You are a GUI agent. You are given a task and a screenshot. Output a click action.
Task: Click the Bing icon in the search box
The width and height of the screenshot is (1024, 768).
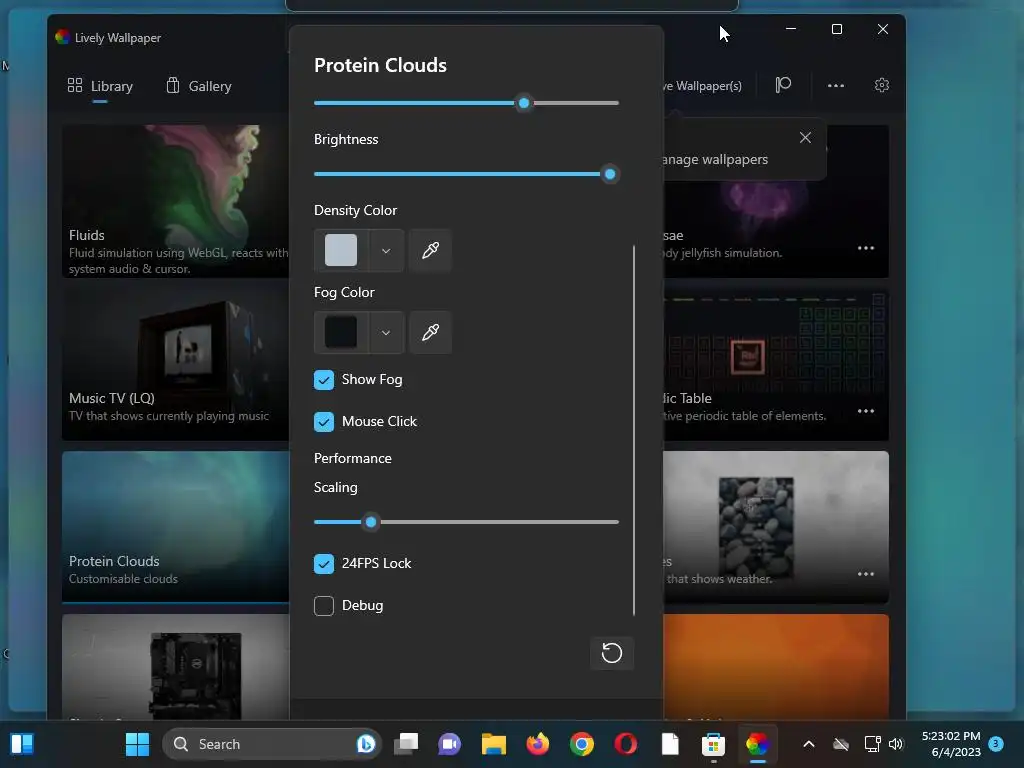pyautogui.click(x=366, y=744)
